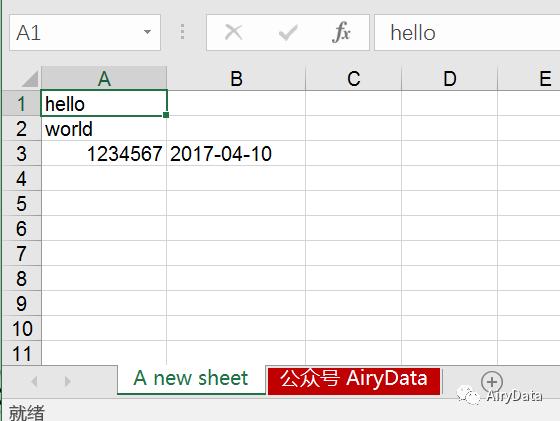The image size is (560, 421).
Task: Click the confirm checkmark icon in formula bar
Action: pos(288,32)
